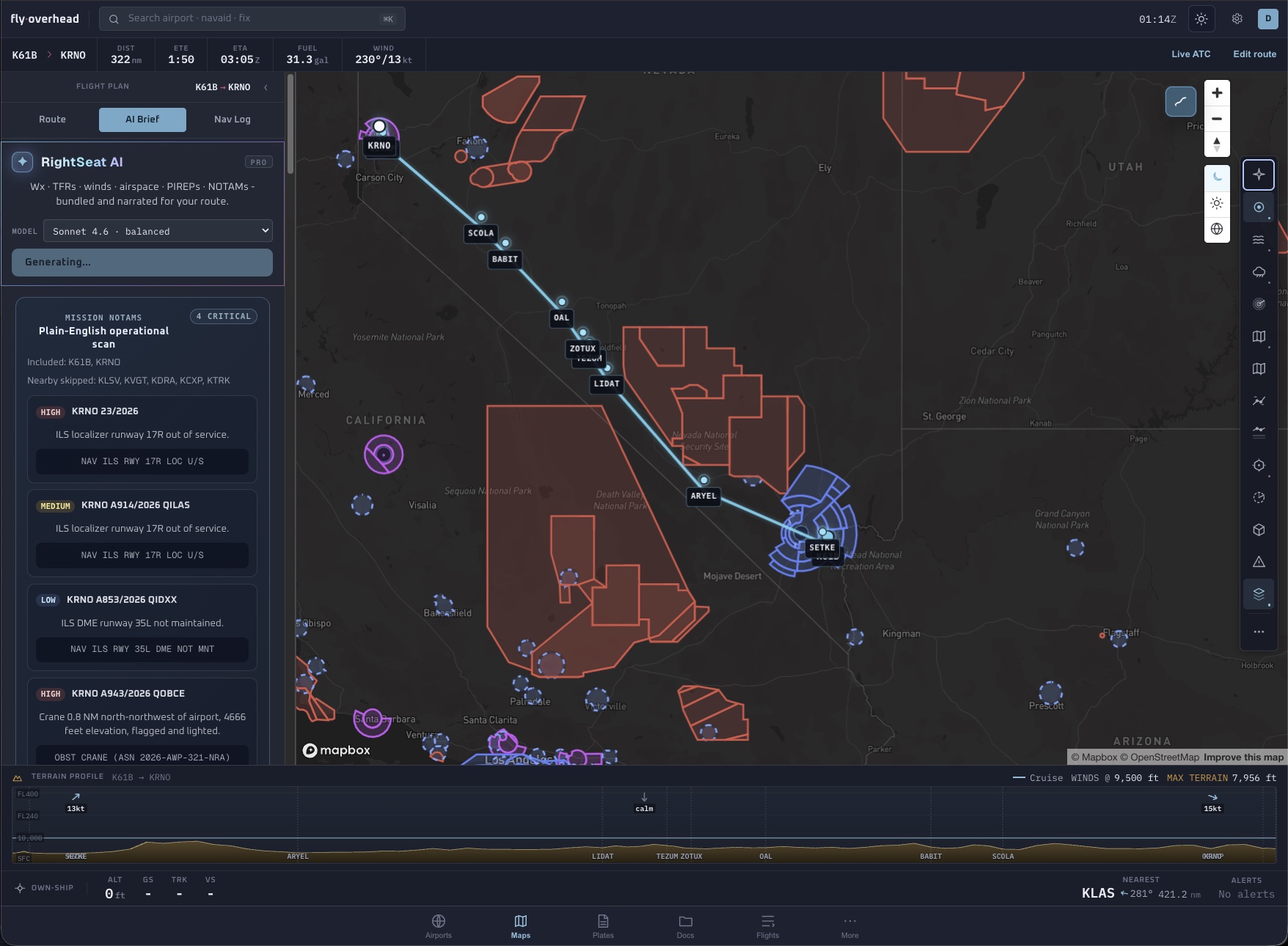Toggle the winds wave-lines layer
This screenshot has height=946, width=1288.
coord(1259,239)
